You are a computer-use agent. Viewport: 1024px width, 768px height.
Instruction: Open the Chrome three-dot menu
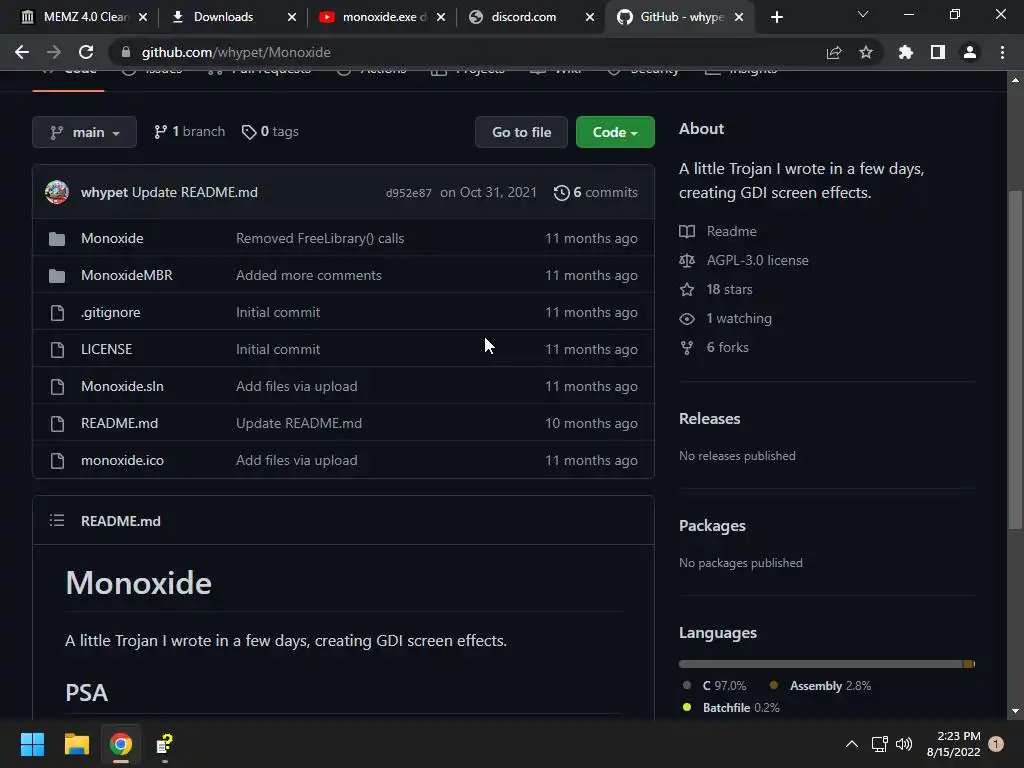tap(1002, 52)
